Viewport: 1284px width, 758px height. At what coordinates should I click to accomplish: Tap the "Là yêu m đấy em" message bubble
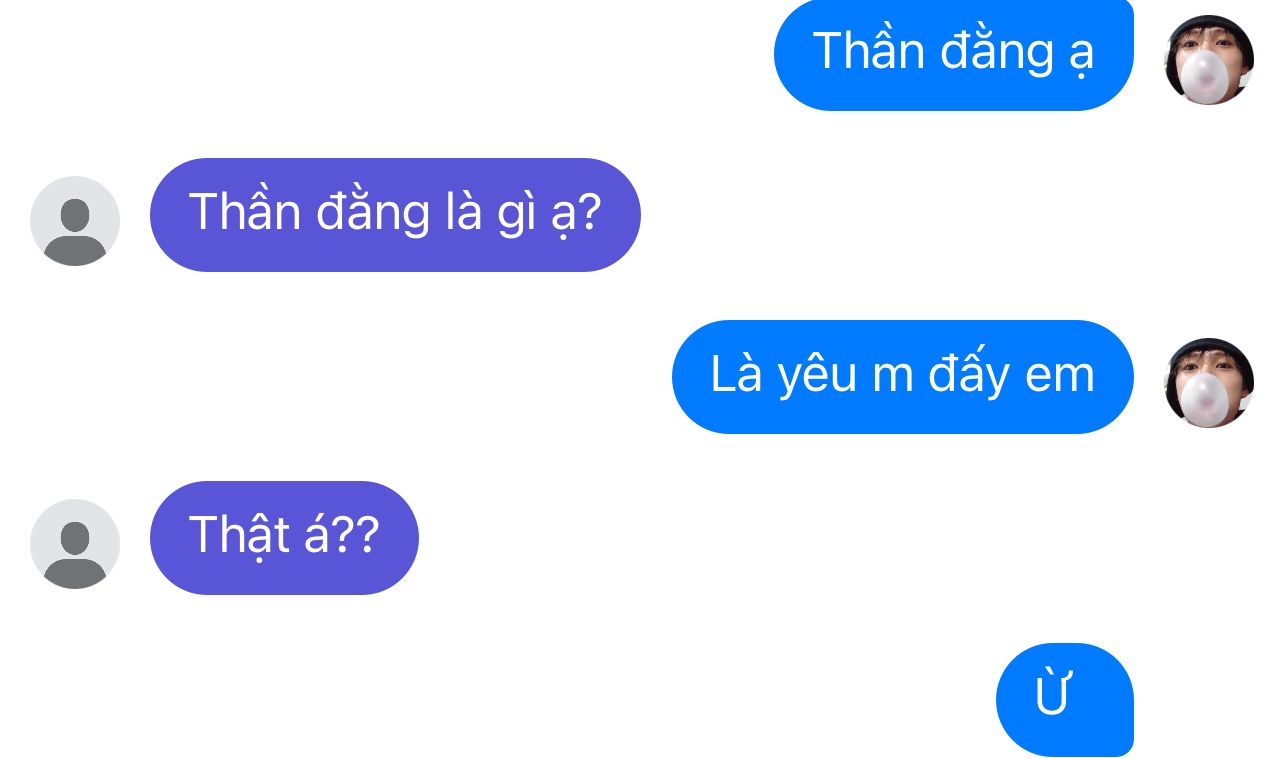(x=903, y=377)
